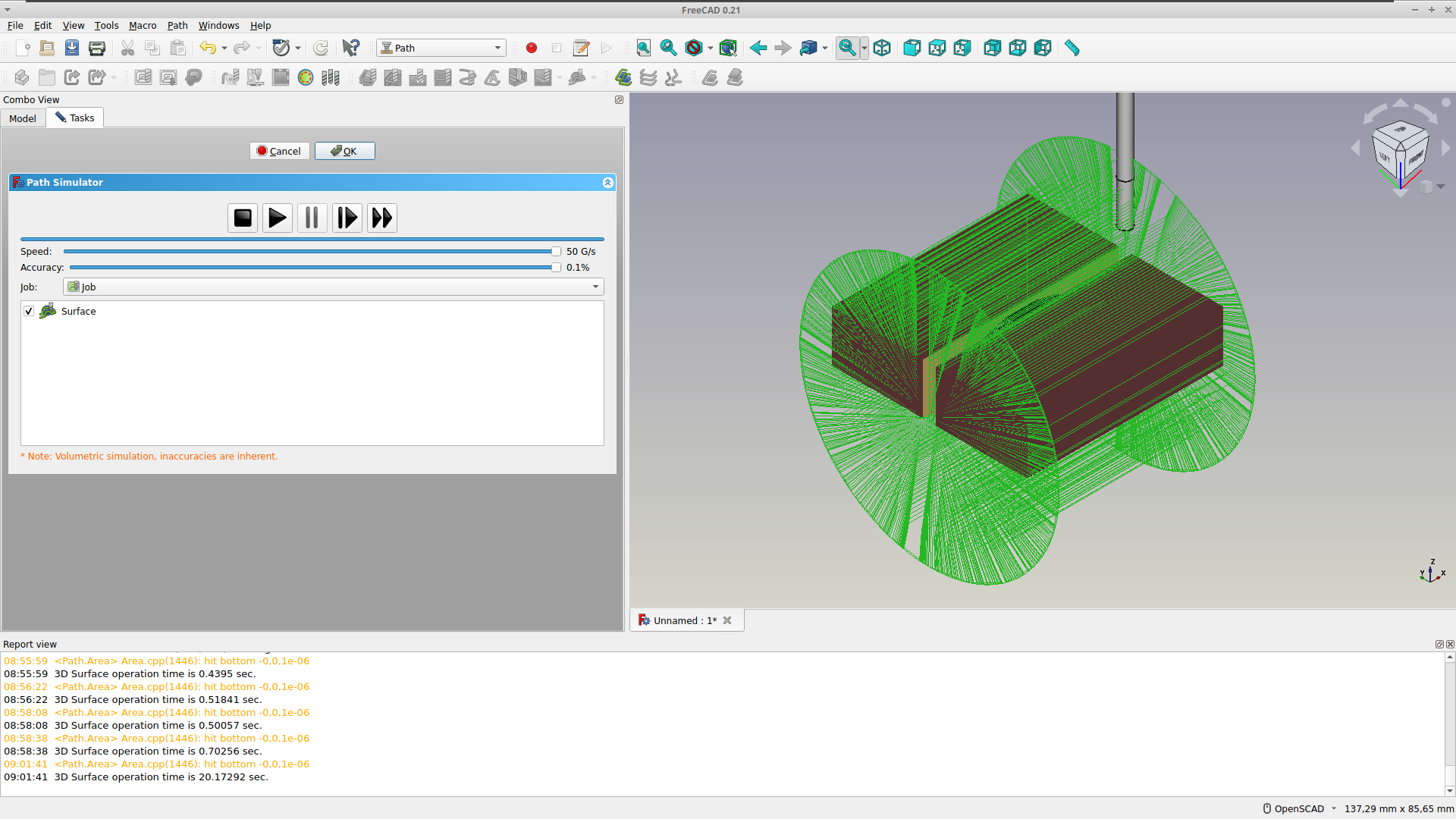This screenshot has height=819, width=1456.
Task: Click the Play button in Path Simulator
Action: 277,217
